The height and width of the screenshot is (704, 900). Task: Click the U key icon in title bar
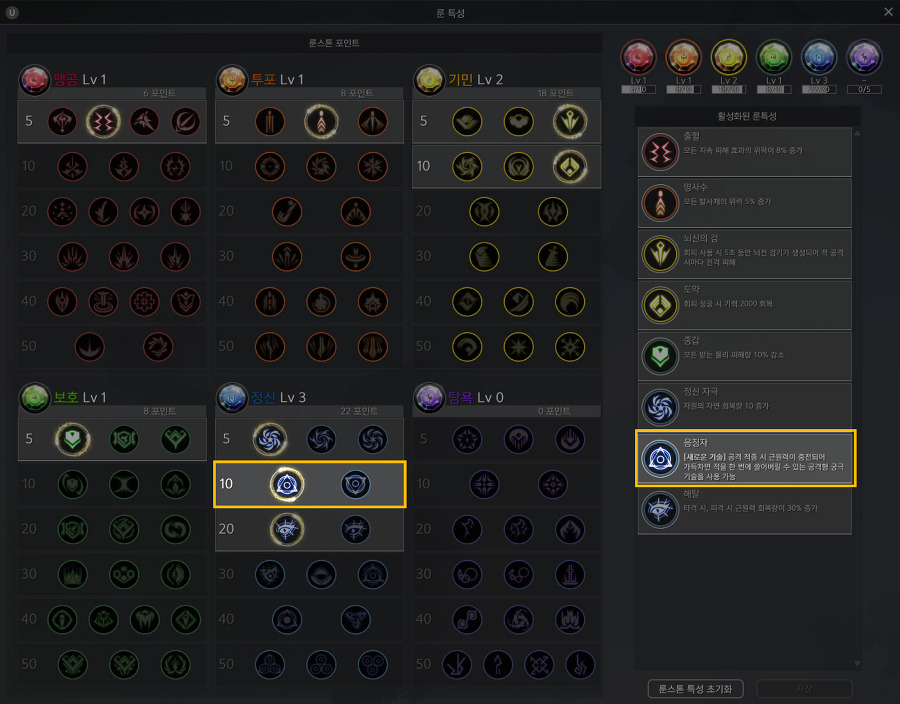tap(11, 12)
